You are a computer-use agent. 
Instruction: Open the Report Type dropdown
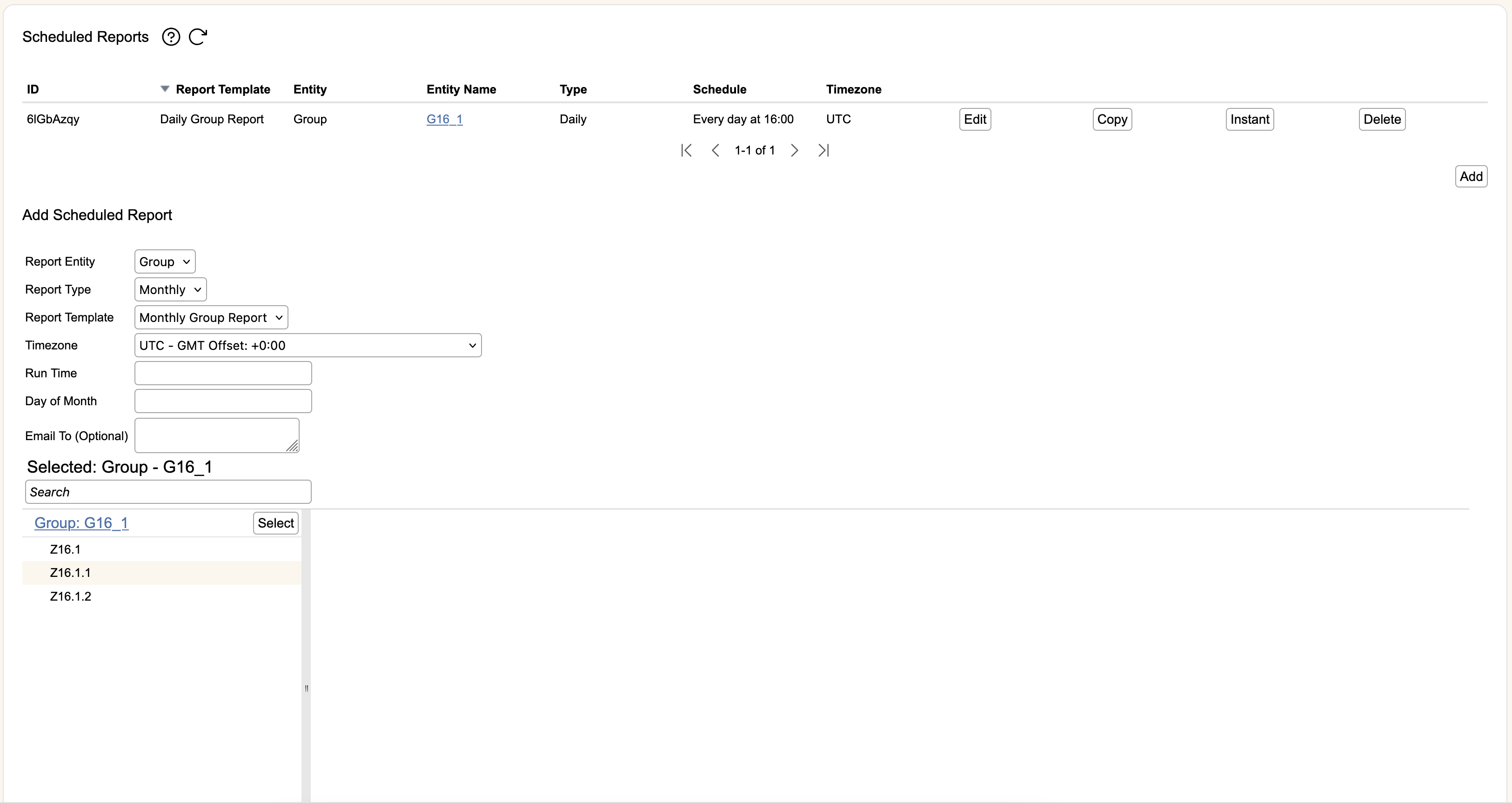coord(170,289)
